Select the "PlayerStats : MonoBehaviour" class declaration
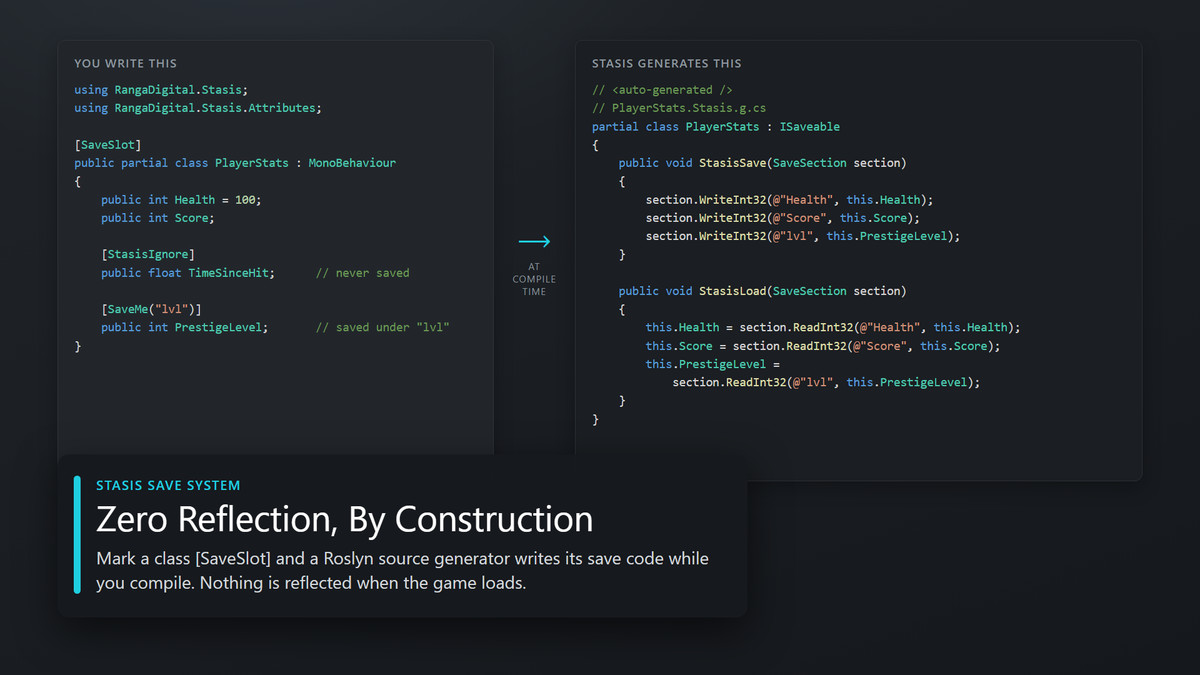This screenshot has width=1200, height=675. click(x=235, y=163)
